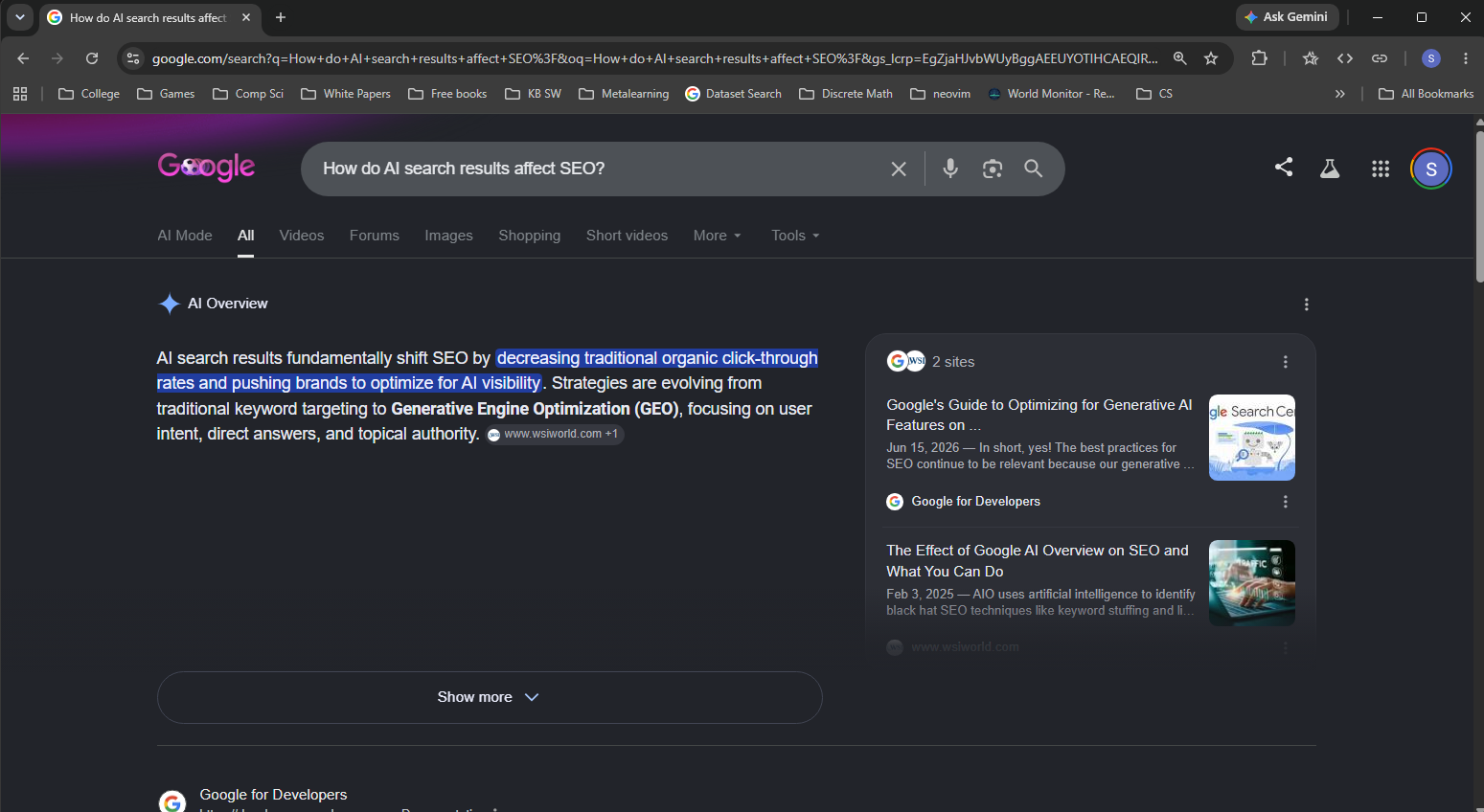Switch to the AI Mode tab
The width and height of the screenshot is (1484, 812).
coord(185,236)
